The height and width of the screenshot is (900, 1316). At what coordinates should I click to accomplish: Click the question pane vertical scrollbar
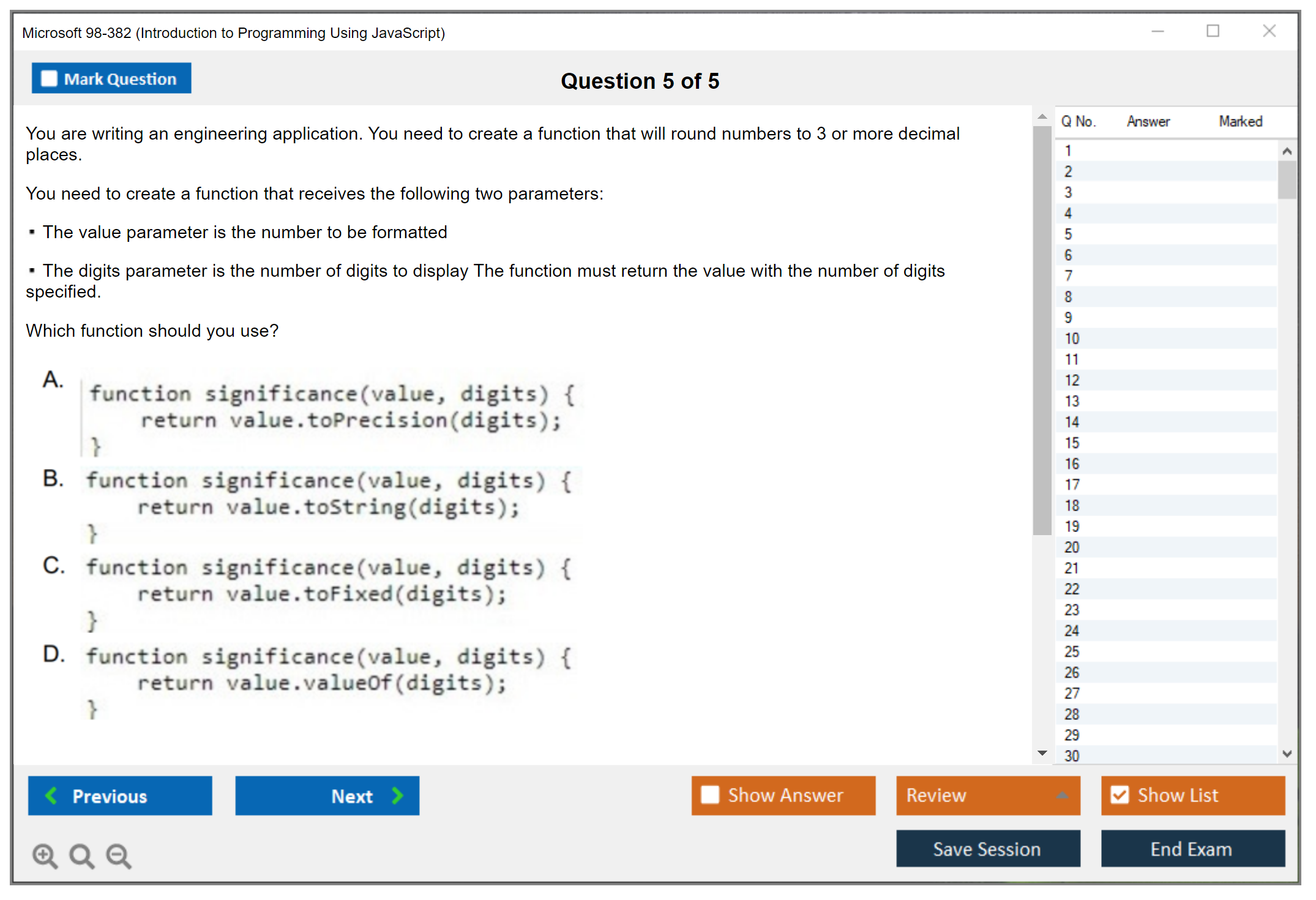coord(1042,331)
